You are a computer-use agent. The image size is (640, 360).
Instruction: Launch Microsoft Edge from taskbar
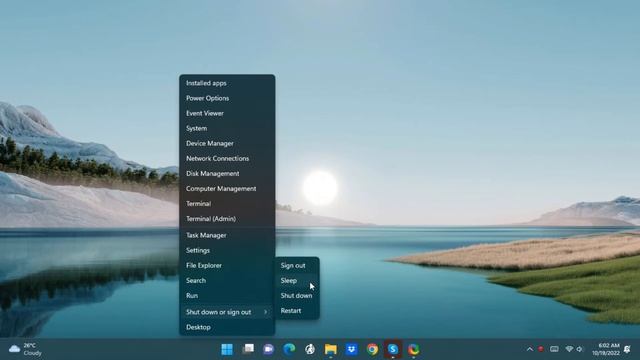click(x=289, y=349)
